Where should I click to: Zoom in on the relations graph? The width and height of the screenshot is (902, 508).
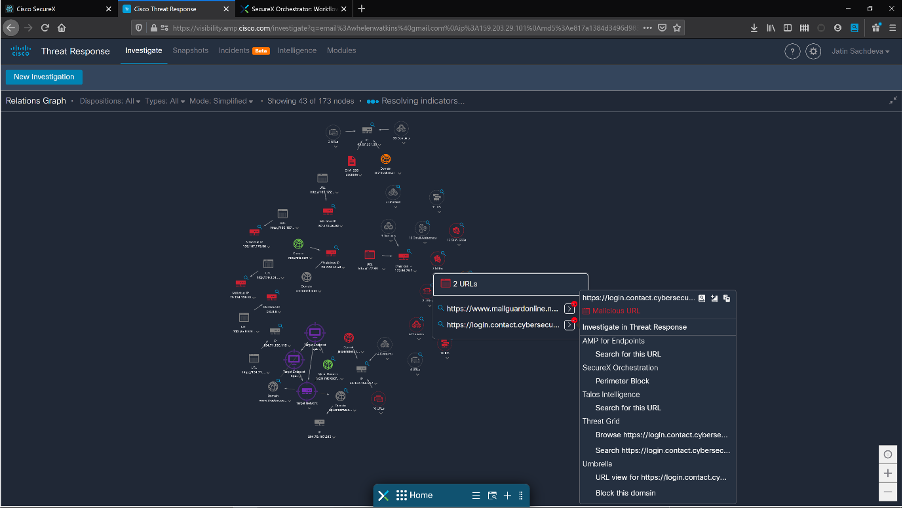(x=888, y=473)
